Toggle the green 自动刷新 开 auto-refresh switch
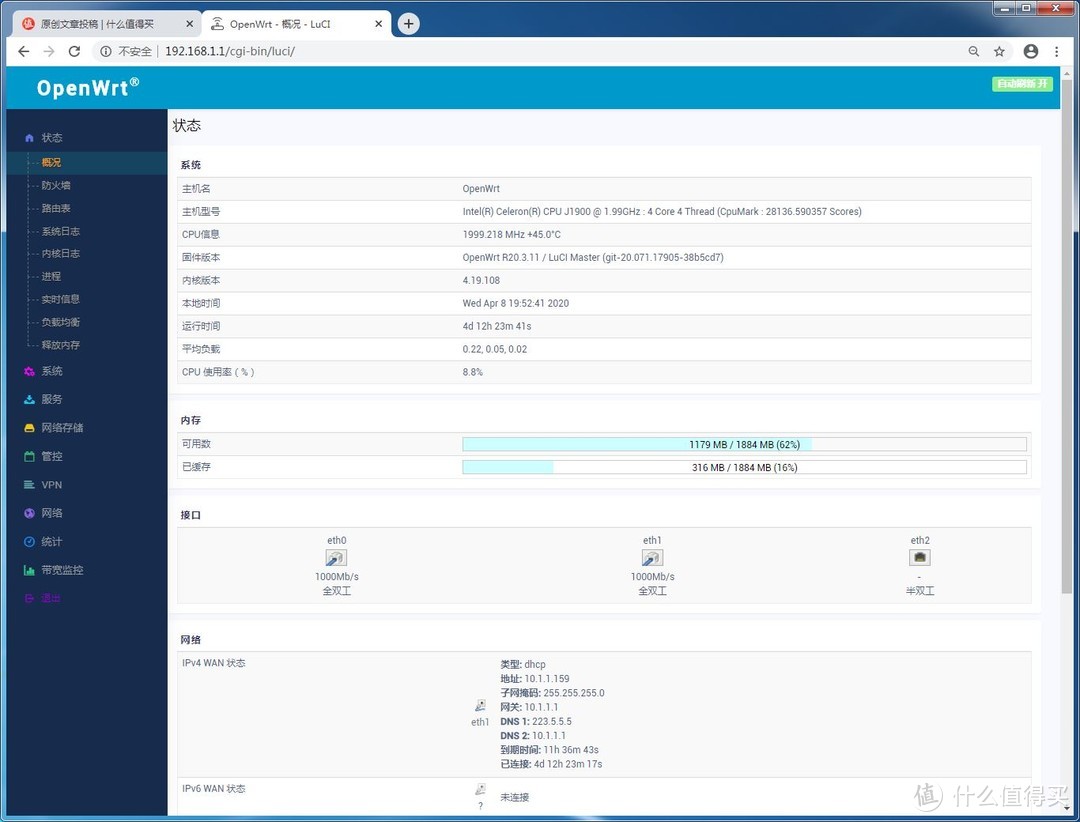This screenshot has width=1080, height=822. tap(1022, 84)
